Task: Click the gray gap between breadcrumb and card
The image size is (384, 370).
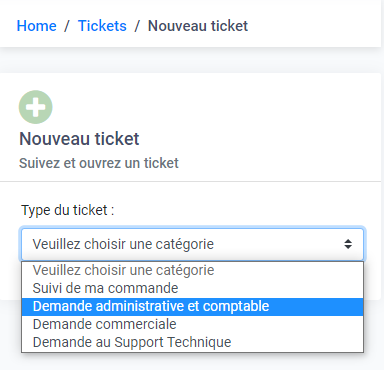Action: pyautogui.click(x=190, y=60)
